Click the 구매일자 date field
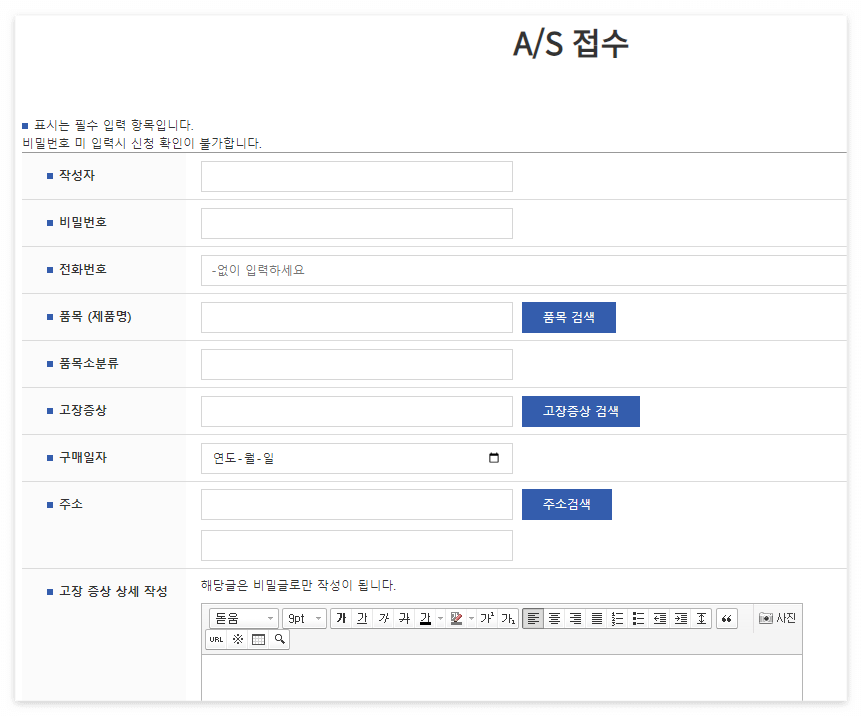This screenshot has width=862, height=716. coord(357,458)
